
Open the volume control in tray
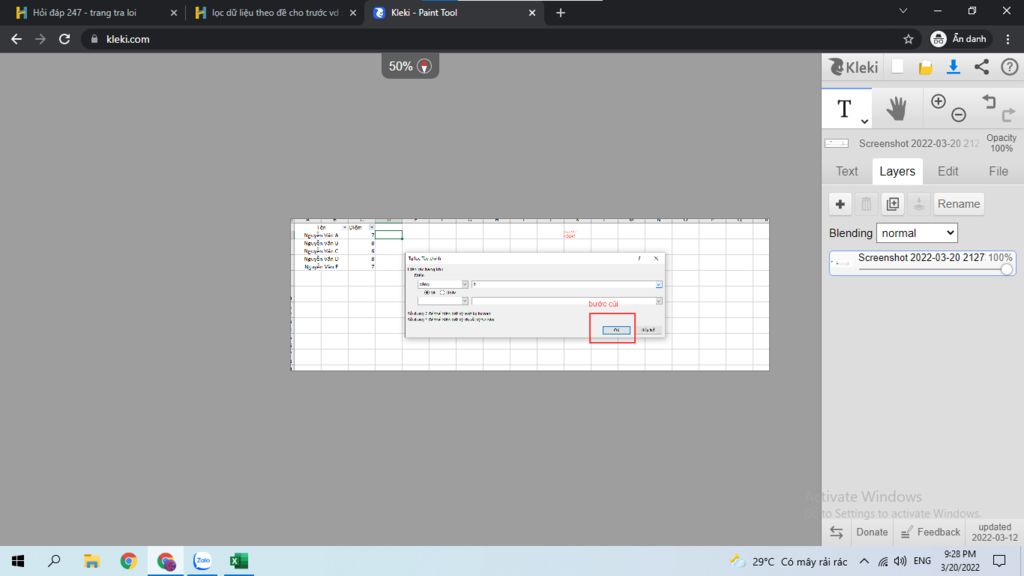901,561
